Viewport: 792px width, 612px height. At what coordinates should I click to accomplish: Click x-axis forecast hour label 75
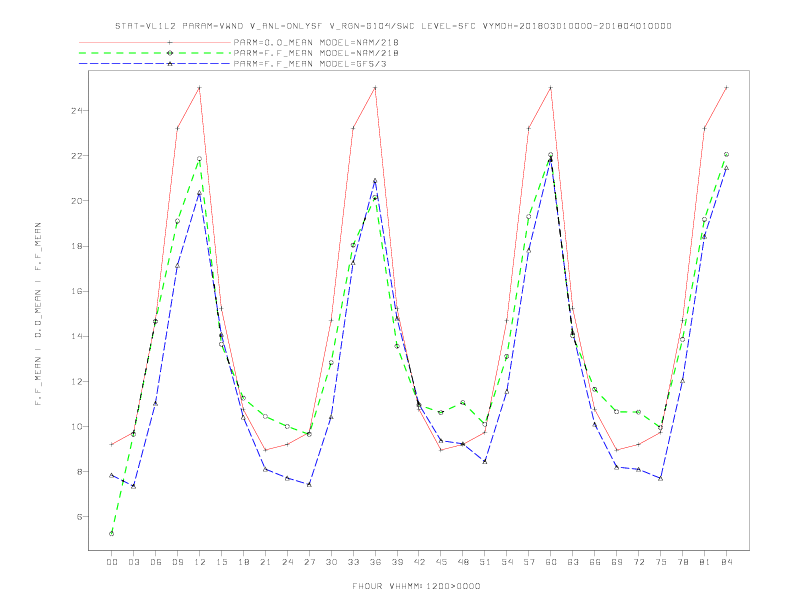(x=661, y=562)
